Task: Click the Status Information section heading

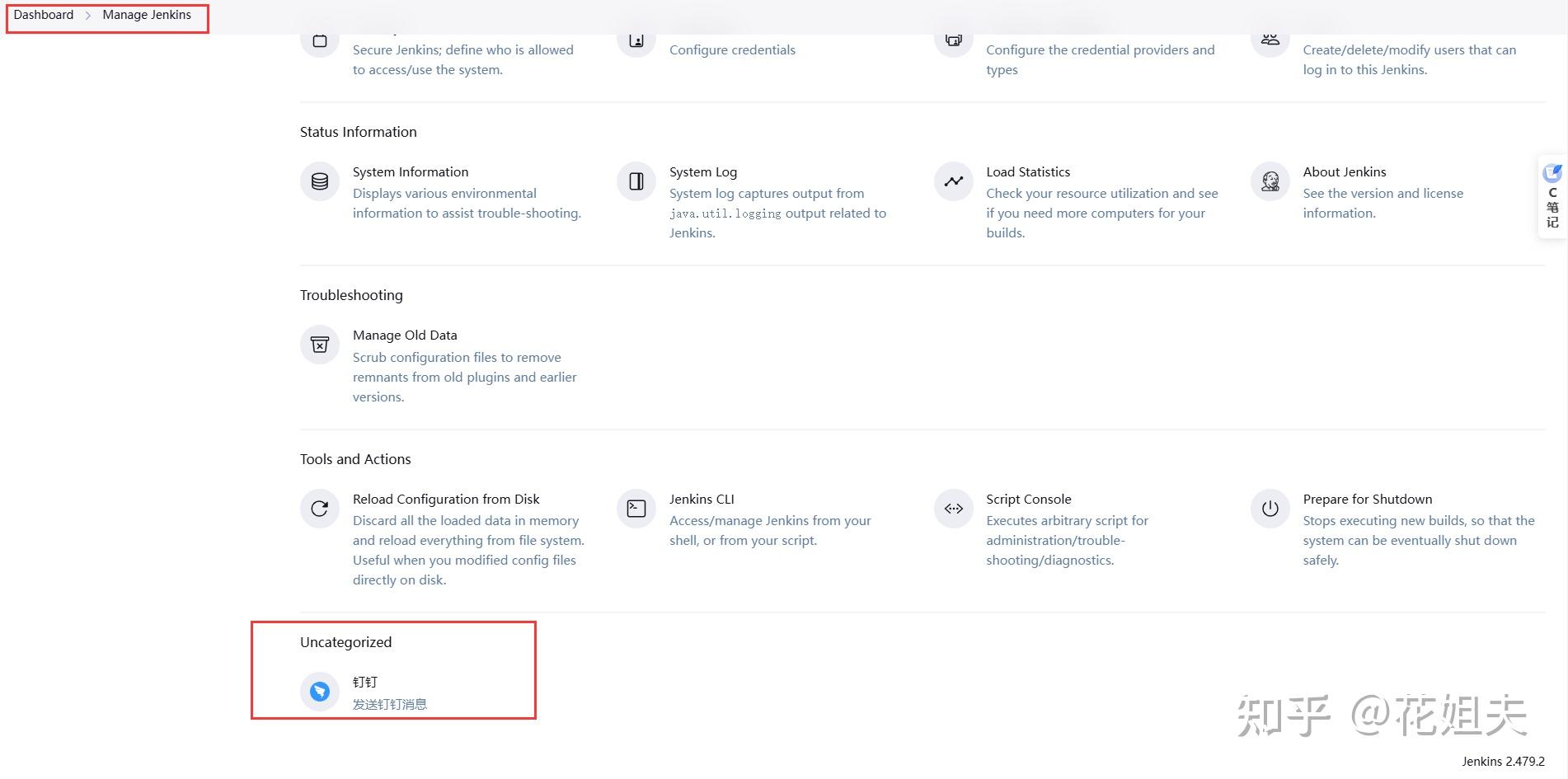Action: point(358,132)
